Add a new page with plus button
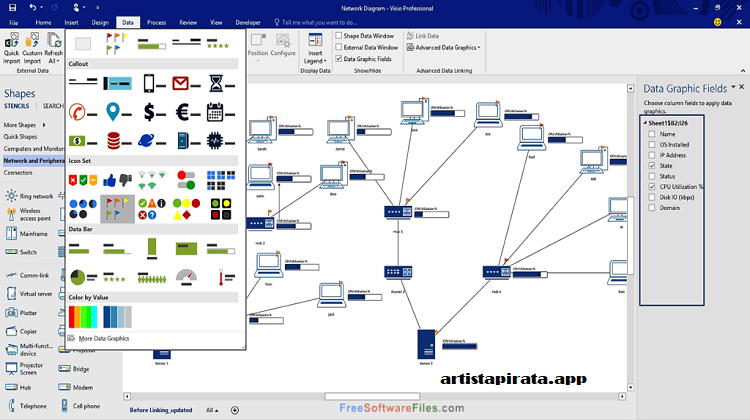This screenshot has height=420, width=750. pyautogui.click(x=235, y=410)
